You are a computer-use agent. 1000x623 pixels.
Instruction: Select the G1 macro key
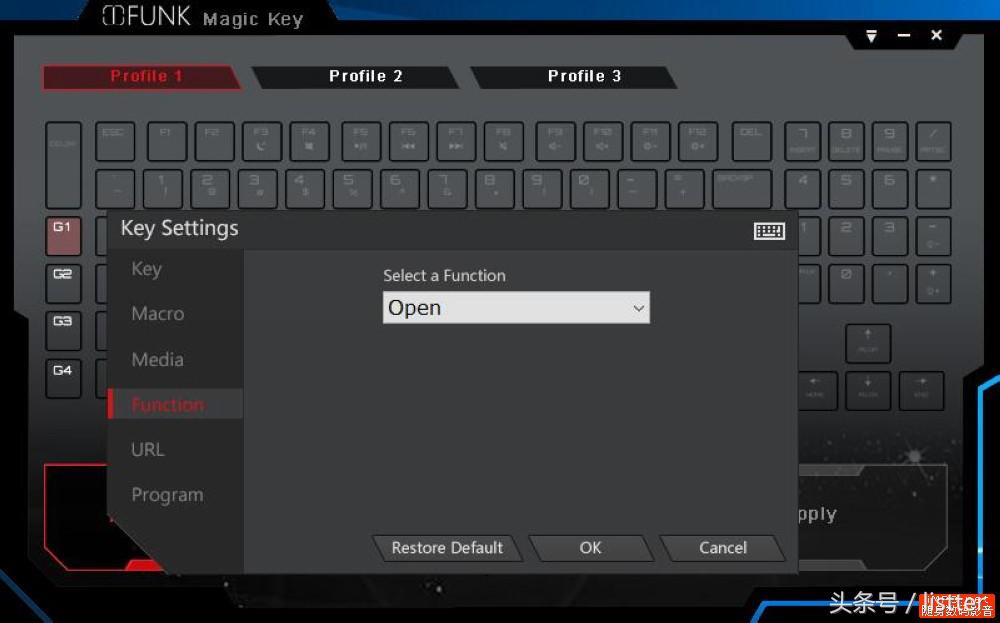click(x=63, y=236)
